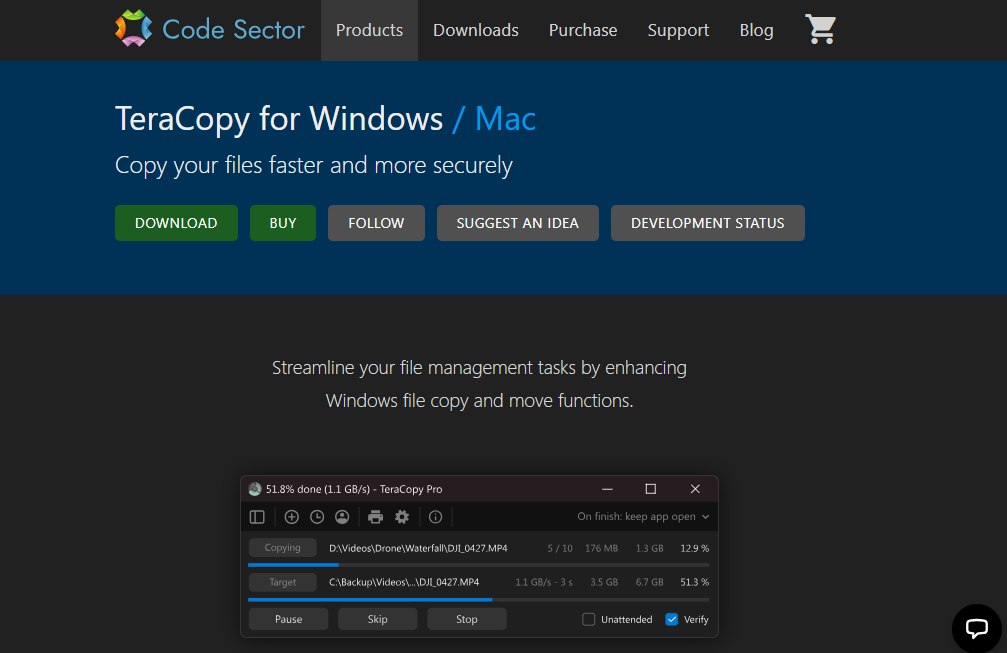
Task: Open the DEVELOPMENT STATUS button
Action: pyautogui.click(x=708, y=223)
